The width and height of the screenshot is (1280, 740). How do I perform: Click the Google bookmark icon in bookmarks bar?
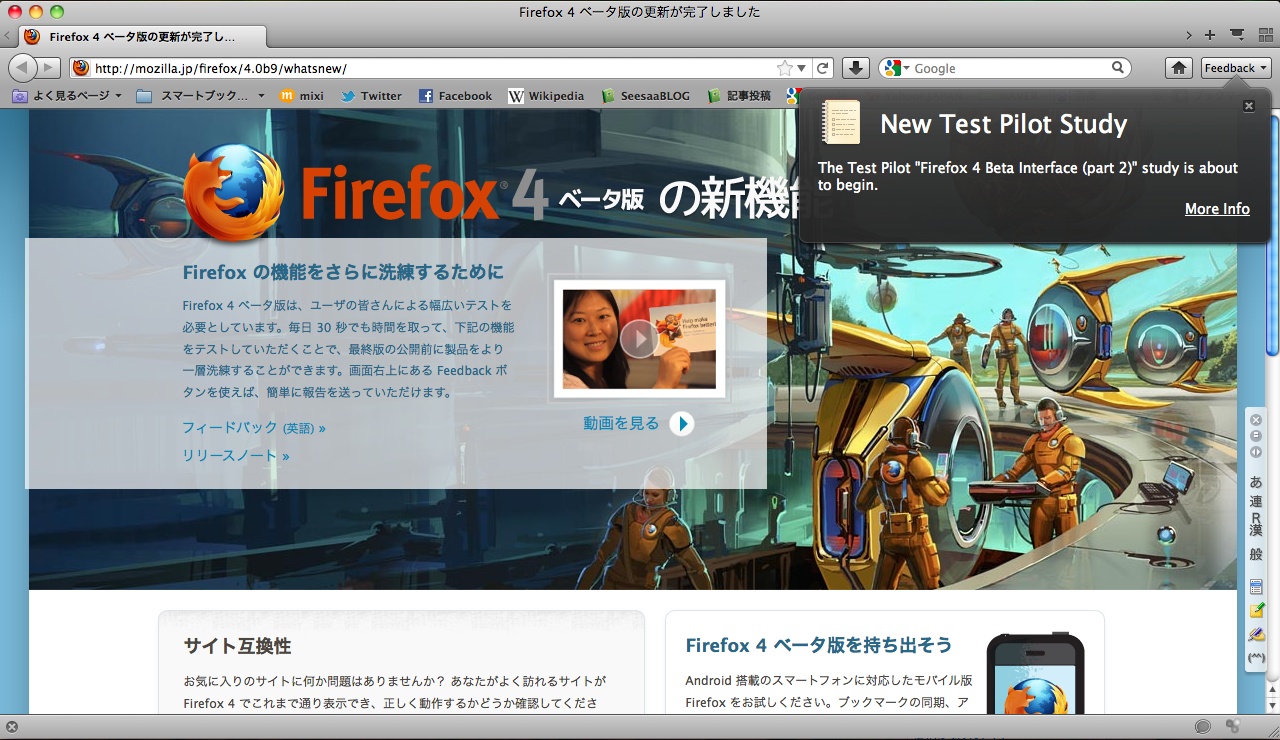click(792, 96)
